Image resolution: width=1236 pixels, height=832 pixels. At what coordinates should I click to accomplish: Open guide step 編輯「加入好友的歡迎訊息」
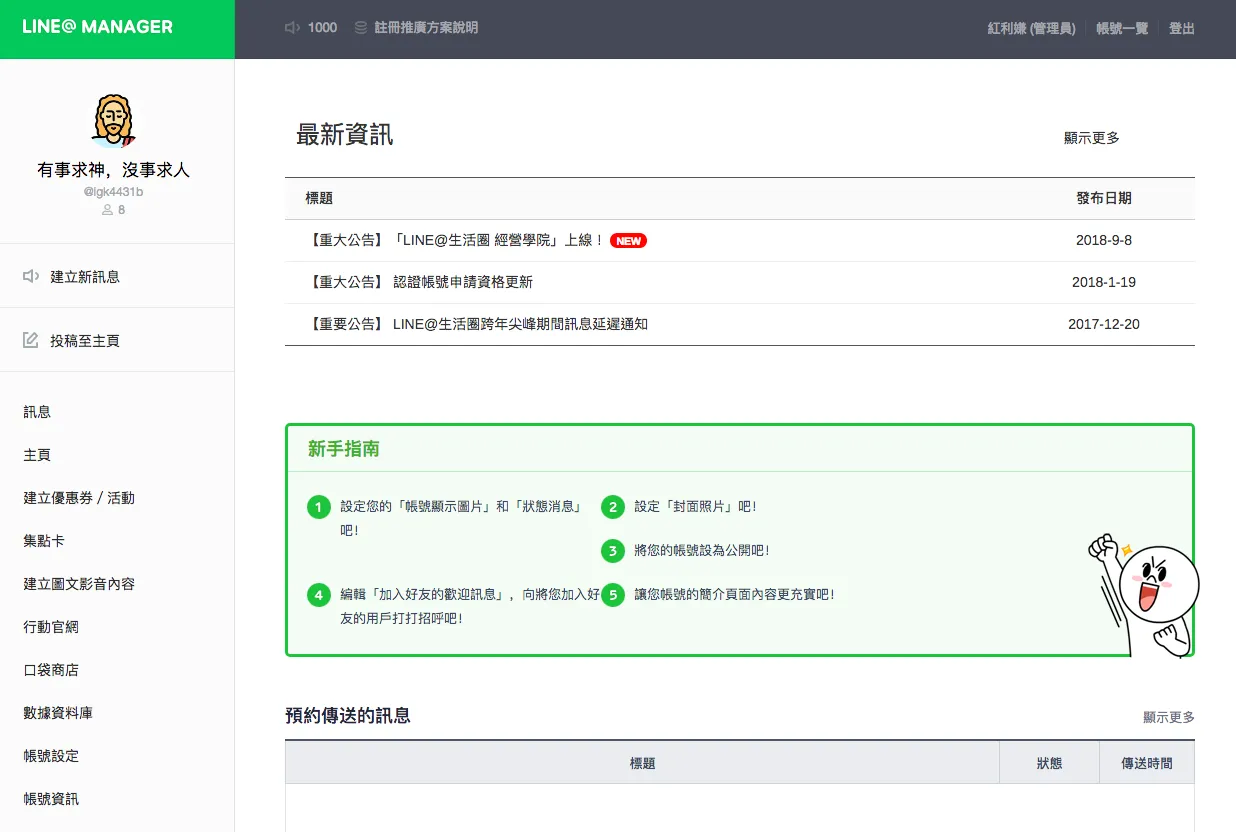click(x=470, y=606)
